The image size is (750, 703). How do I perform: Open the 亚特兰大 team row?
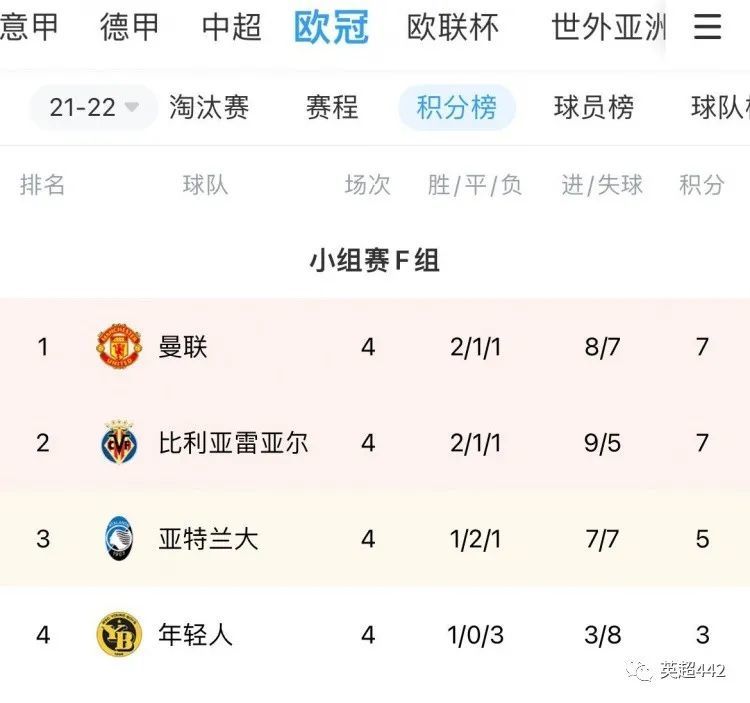[375, 539]
